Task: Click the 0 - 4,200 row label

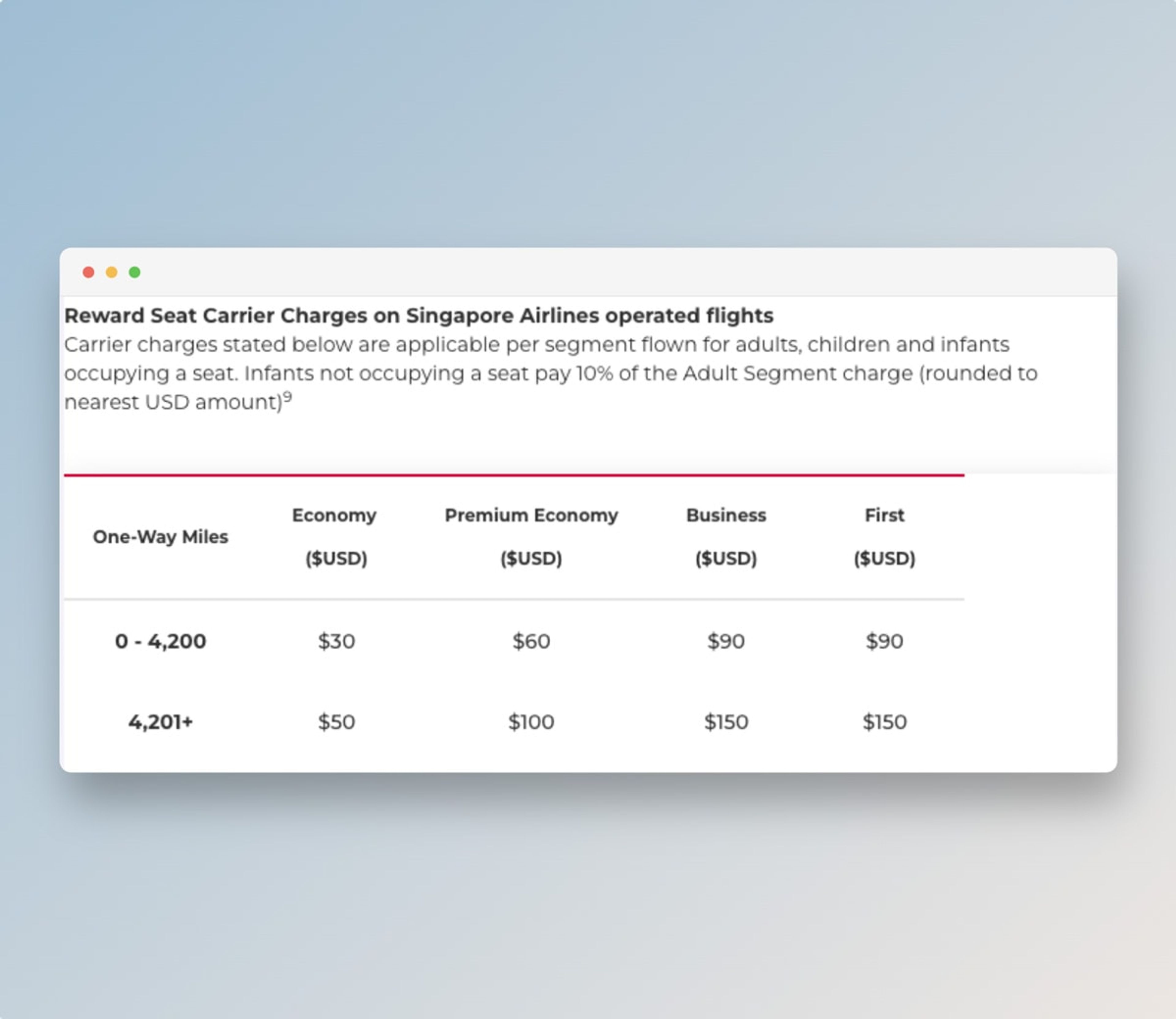Action: coord(160,641)
